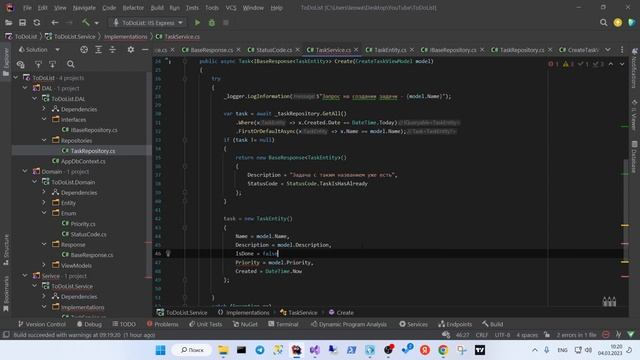This screenshot has height=360, width=640.
Task: Show hidden editor tabs with the chevron dropdown
Action: click(608, 50)
